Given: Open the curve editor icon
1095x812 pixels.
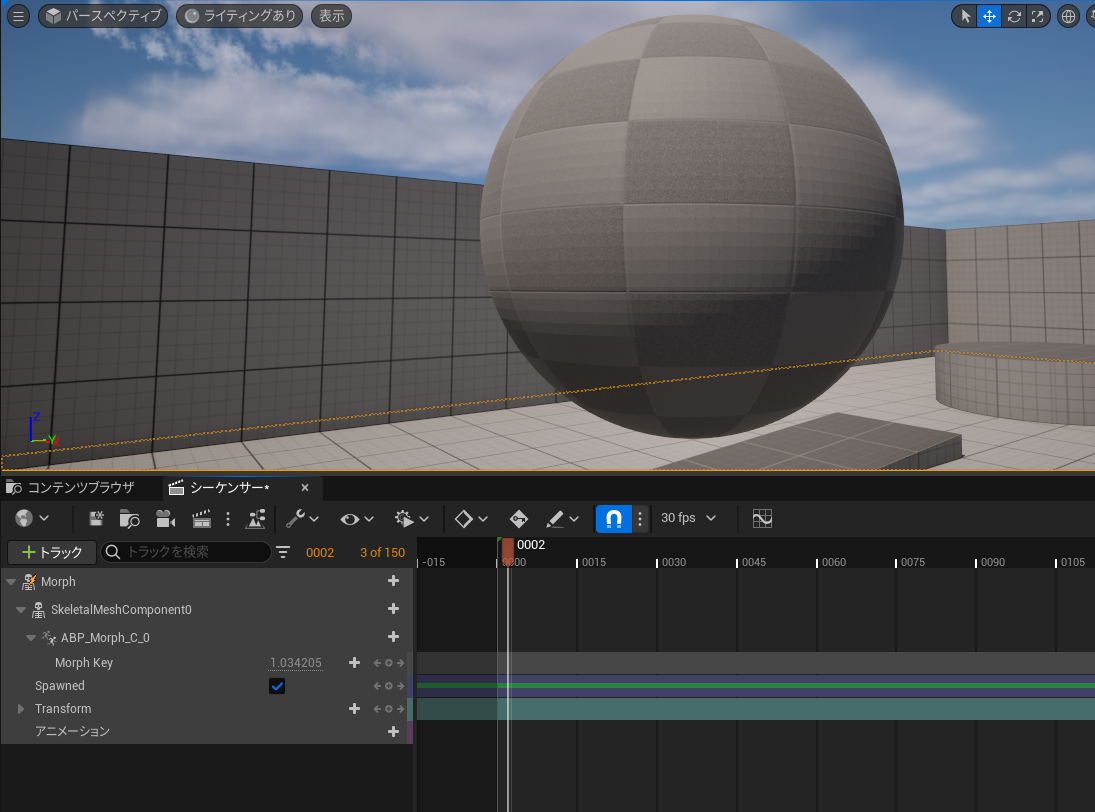Looking at the screenshot, I should [762, 518].
